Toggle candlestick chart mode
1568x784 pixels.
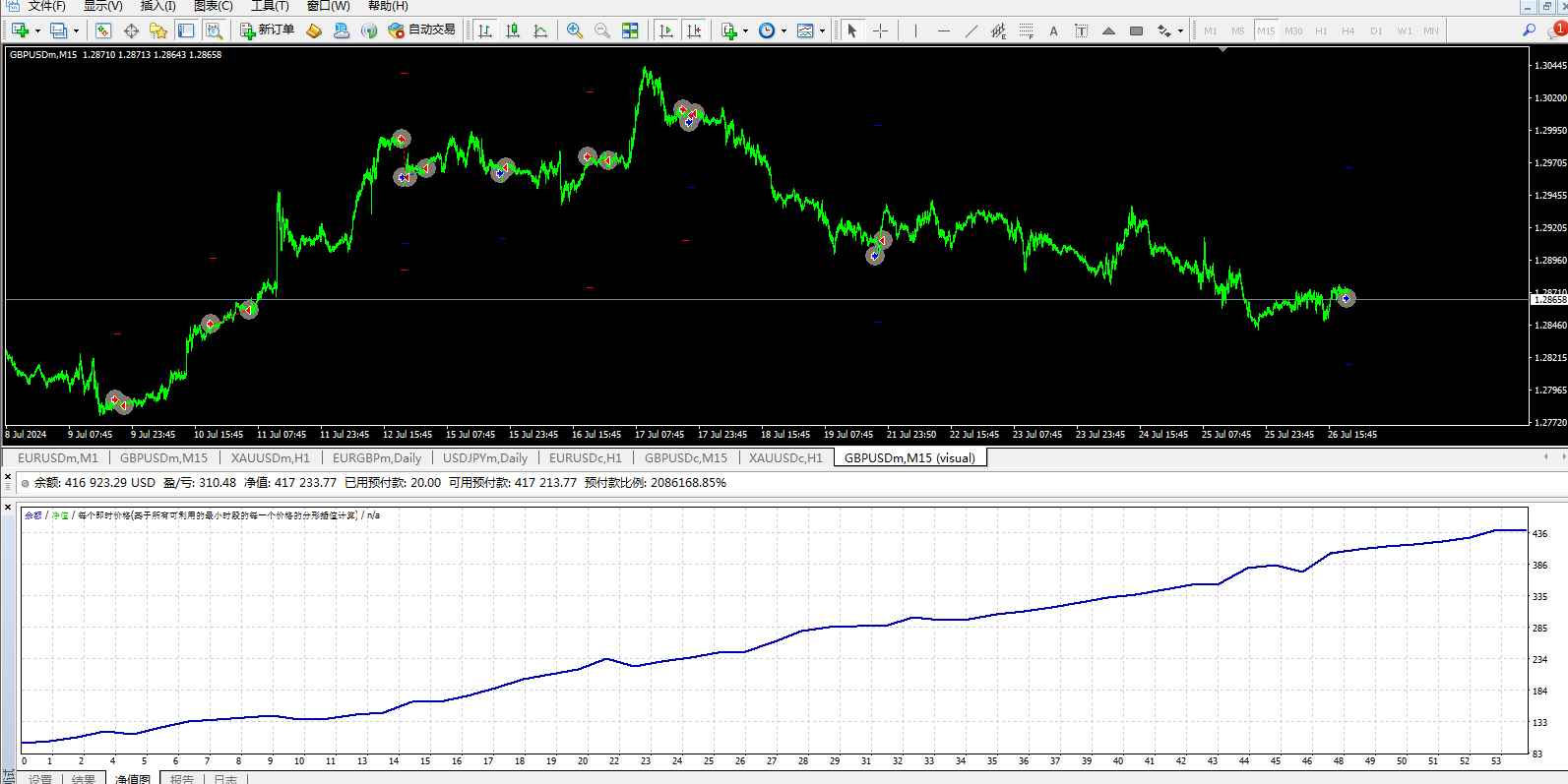[513, 30]
